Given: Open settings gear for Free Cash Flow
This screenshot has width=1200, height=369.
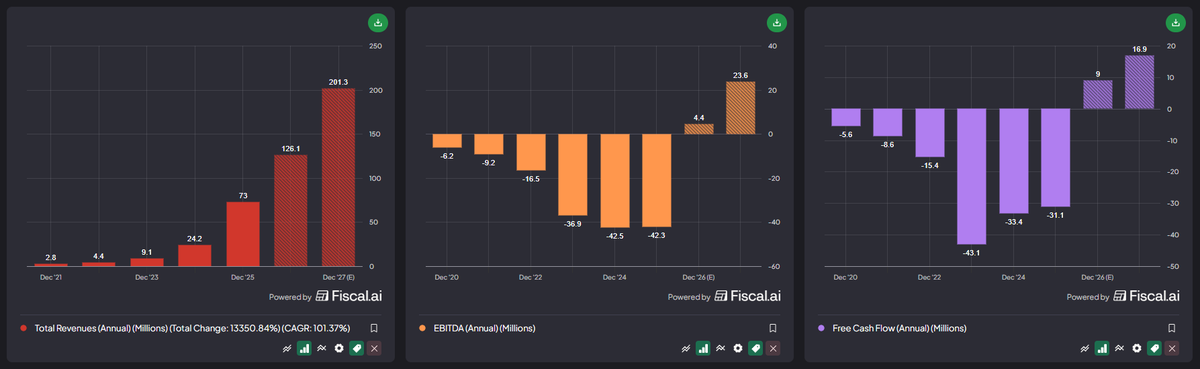Looking at the screenshot, I should [1137, 348].
